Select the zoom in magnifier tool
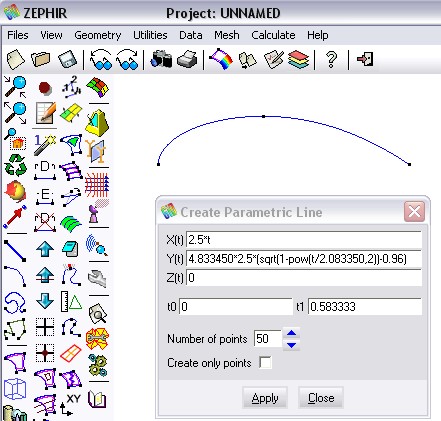This screenshot has height=421, width=441. 15,87
